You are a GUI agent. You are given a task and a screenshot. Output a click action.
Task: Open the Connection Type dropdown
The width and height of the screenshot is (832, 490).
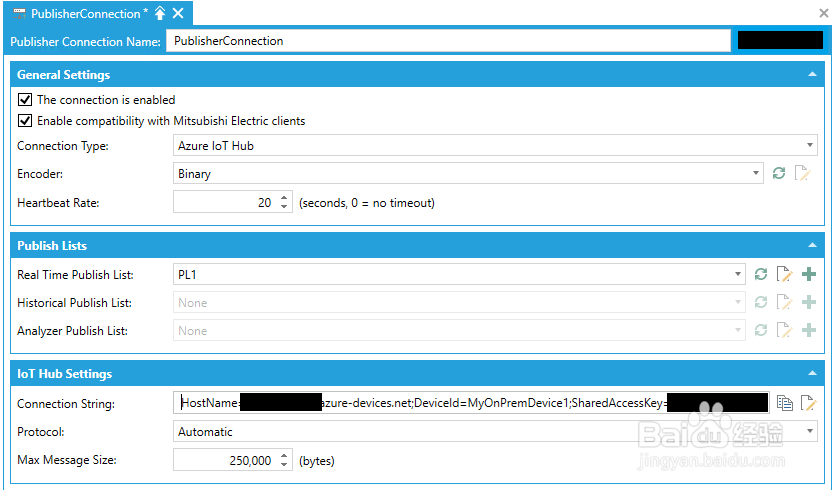click(x=810, y=145)
